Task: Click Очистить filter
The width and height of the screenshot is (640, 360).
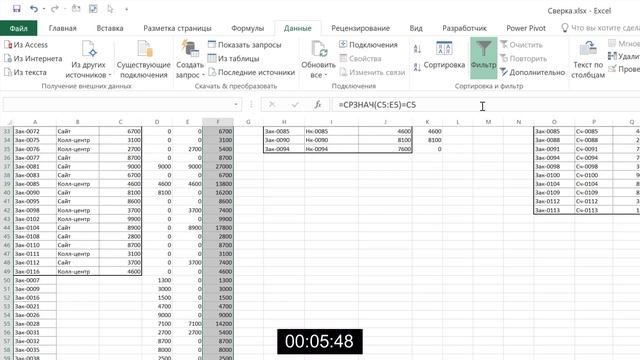Action: pyautogui.click(x=521, y=45)
